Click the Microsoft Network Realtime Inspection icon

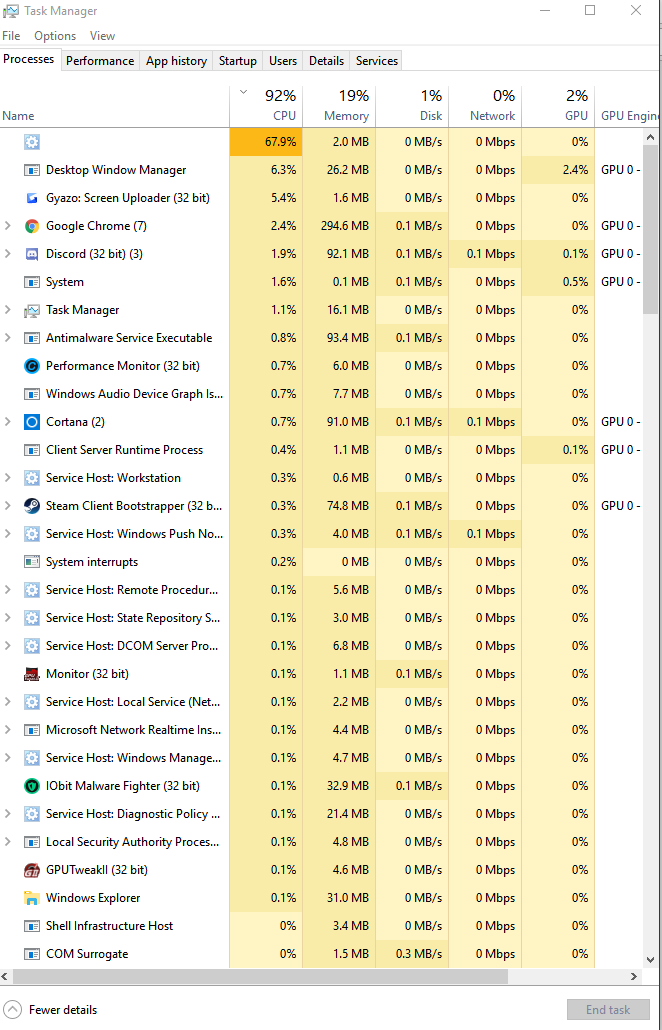click(32, 730)
